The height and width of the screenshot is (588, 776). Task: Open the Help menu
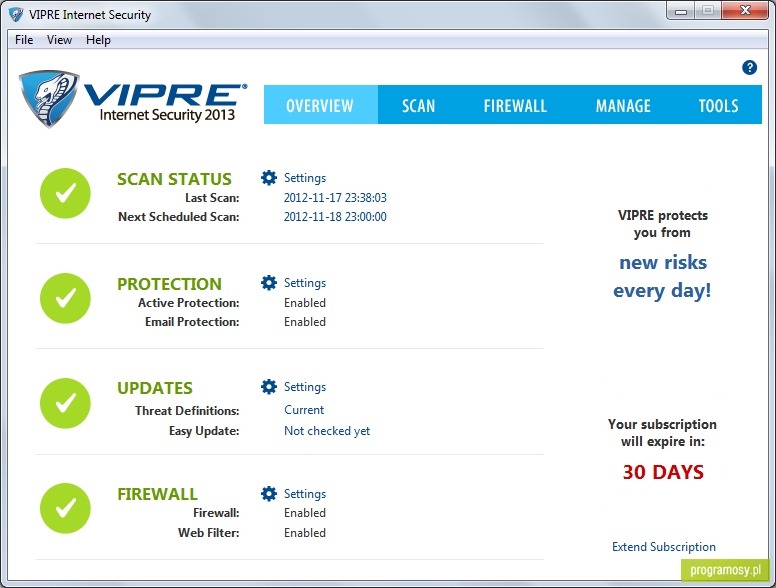point(98,40)
